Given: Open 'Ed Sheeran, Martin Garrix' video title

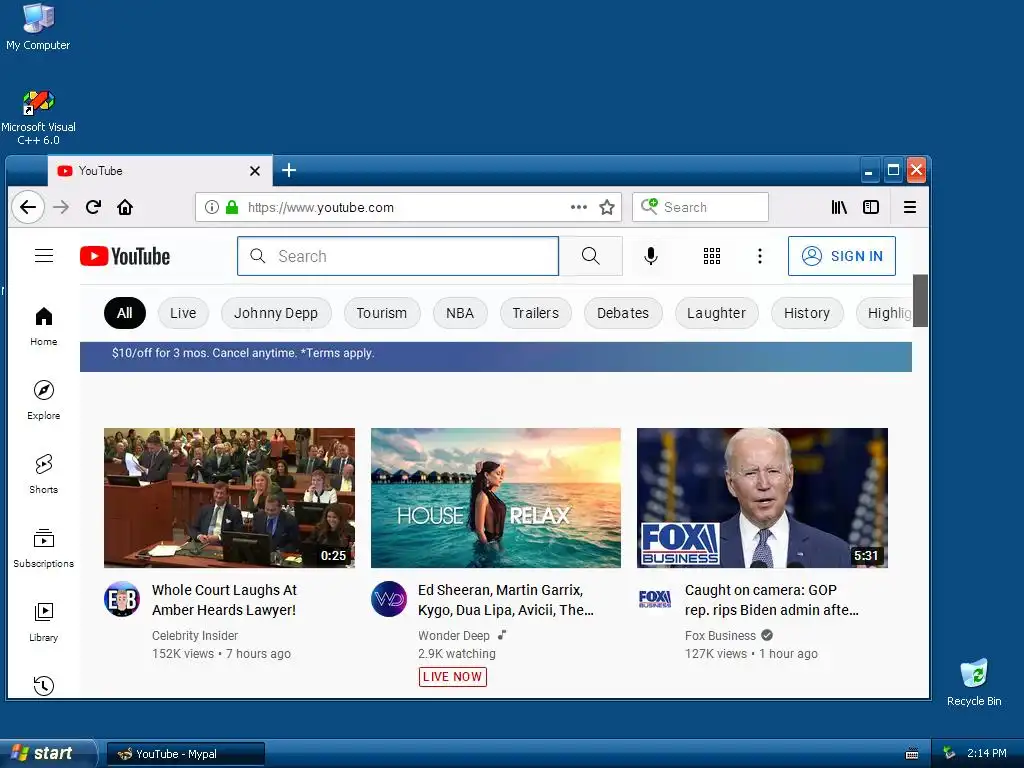Looking at the screenshot, I should click(505, 600).
